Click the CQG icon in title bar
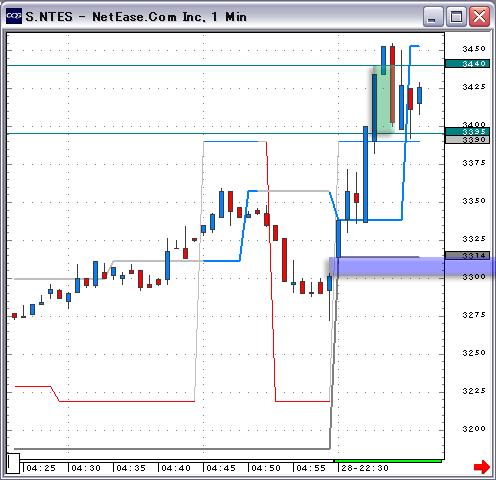This screenshot has width=496, height=480. pos(14,16)
